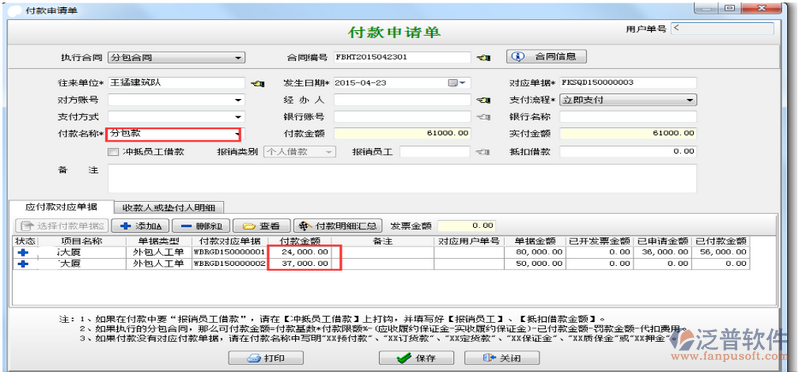Click the 合同信息 button
Screen dimensions: 799x372
click(546, 57)
